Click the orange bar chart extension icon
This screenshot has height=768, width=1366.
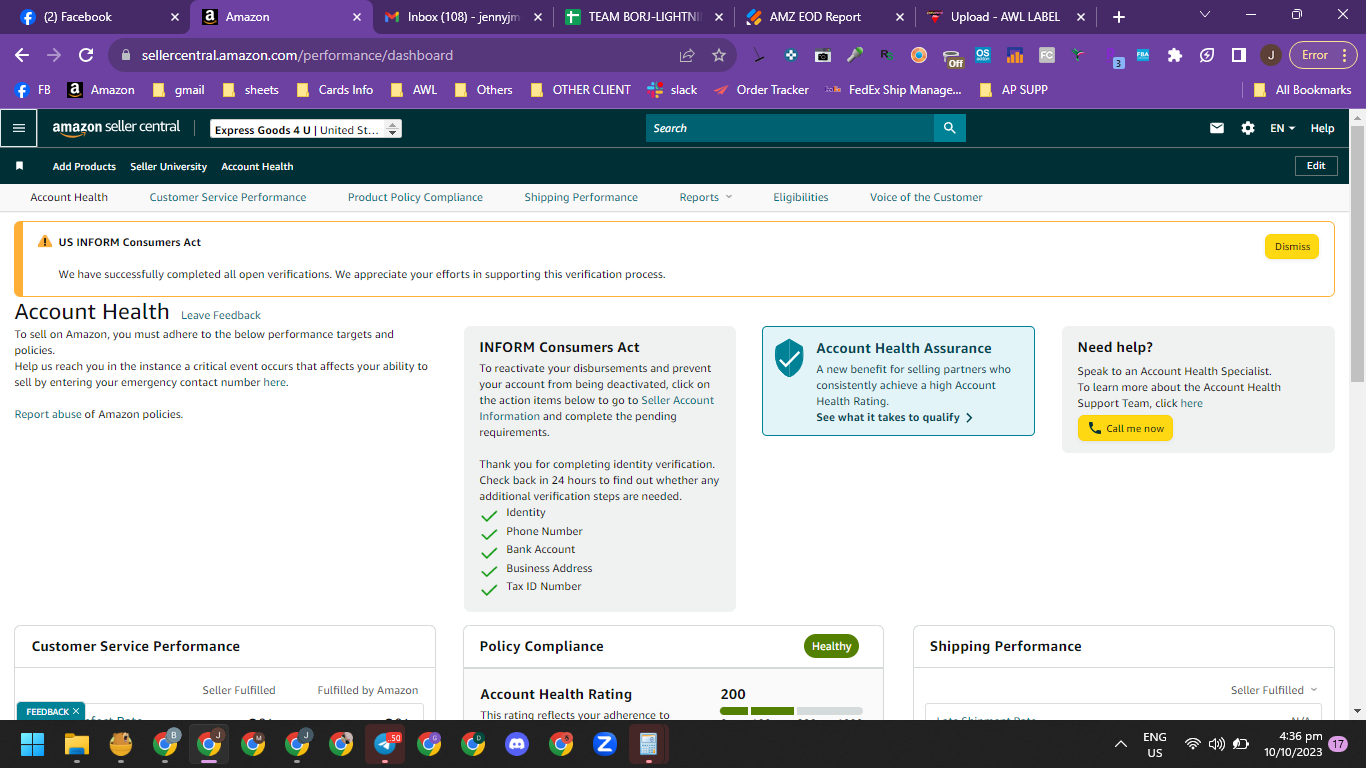[x=1015, y=55]
